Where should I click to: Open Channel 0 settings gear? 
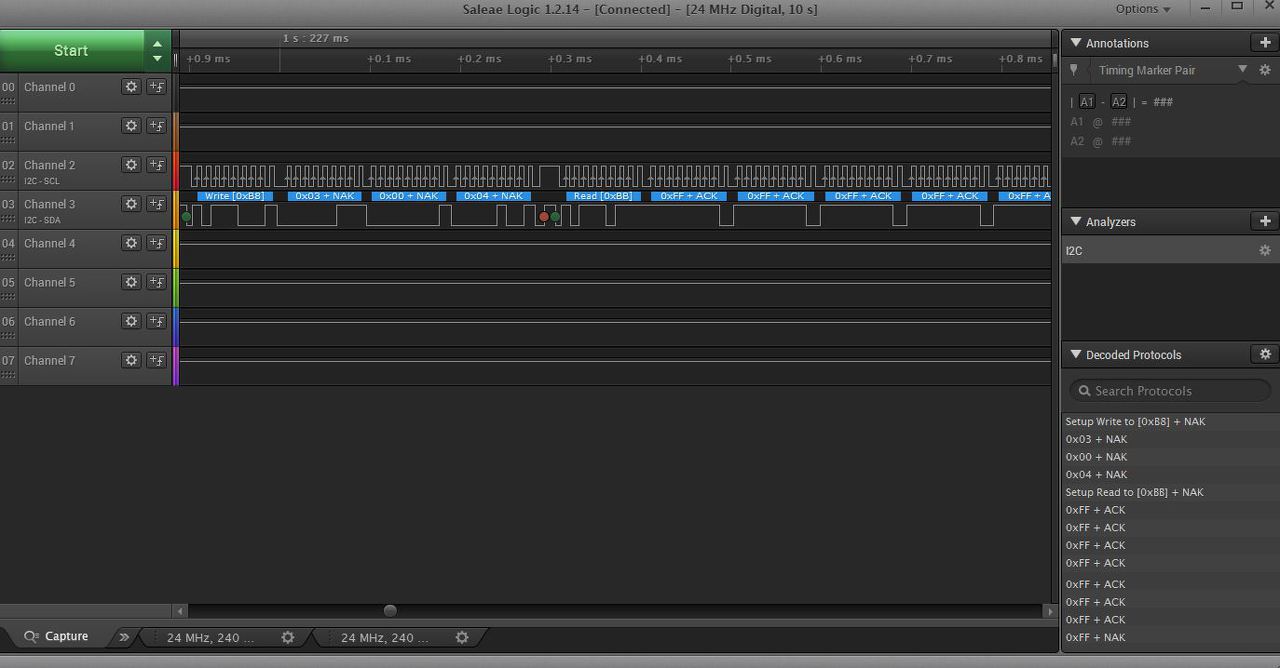131,87
